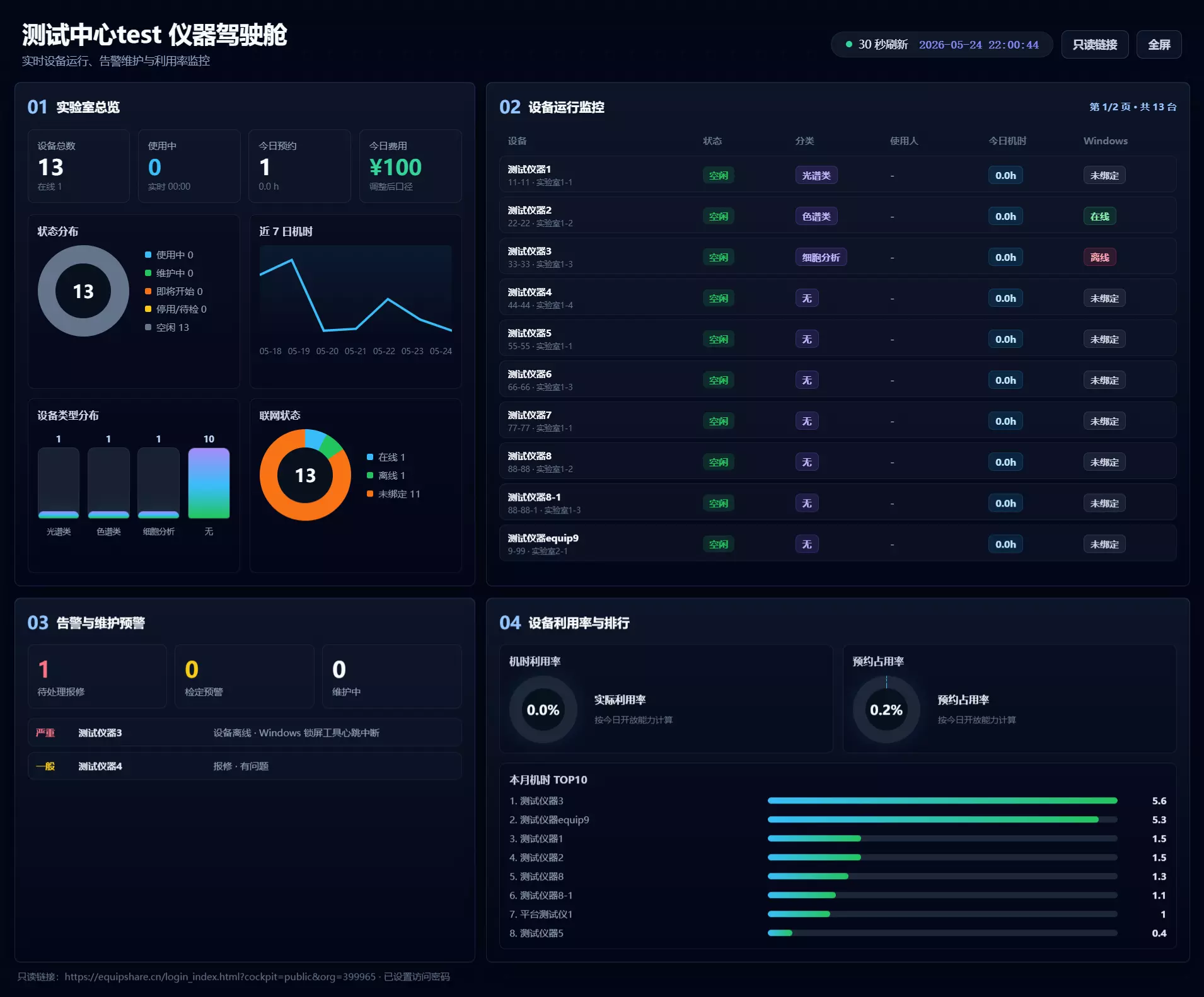Click the 细胞分析 category tag
Image resolution: width=1204 pixels, height=997 pixels.
pos(820,257)
